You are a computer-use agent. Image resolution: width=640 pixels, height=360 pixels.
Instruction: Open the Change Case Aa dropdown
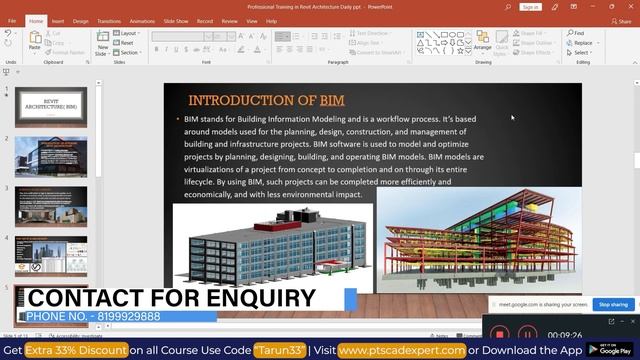223,50
